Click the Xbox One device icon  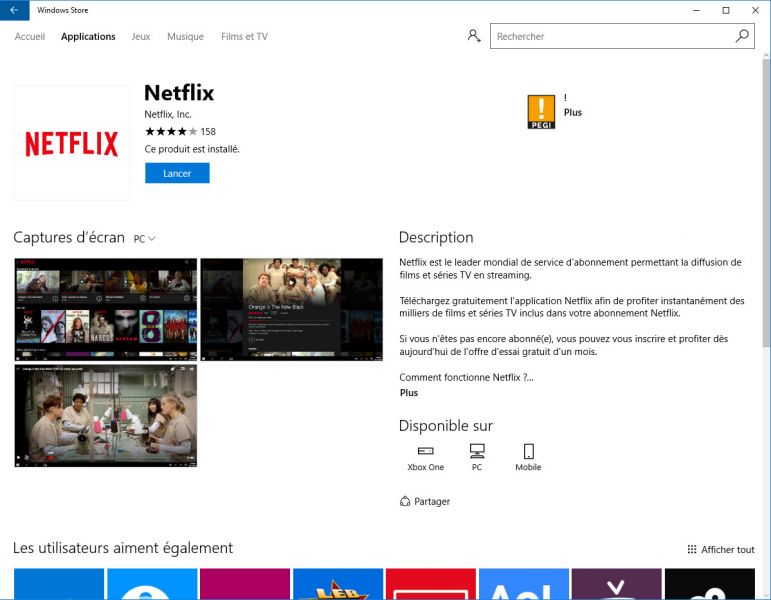(x=425, y=450)
